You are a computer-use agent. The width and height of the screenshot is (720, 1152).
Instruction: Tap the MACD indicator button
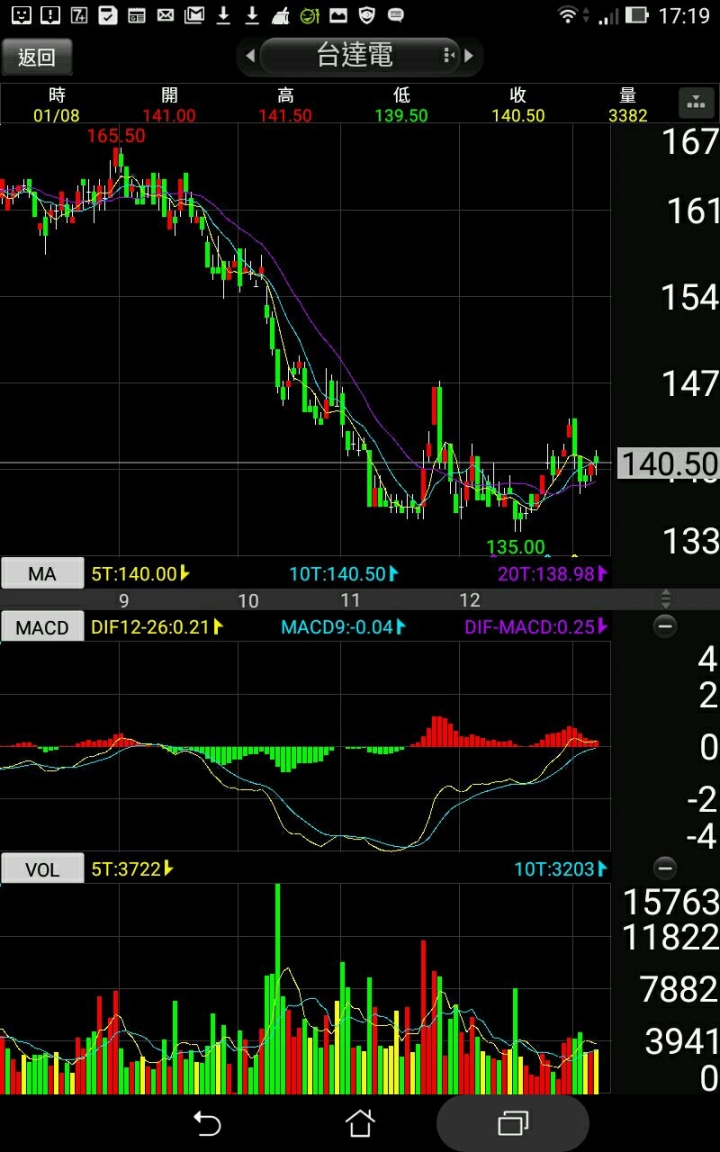coord(42,627)
